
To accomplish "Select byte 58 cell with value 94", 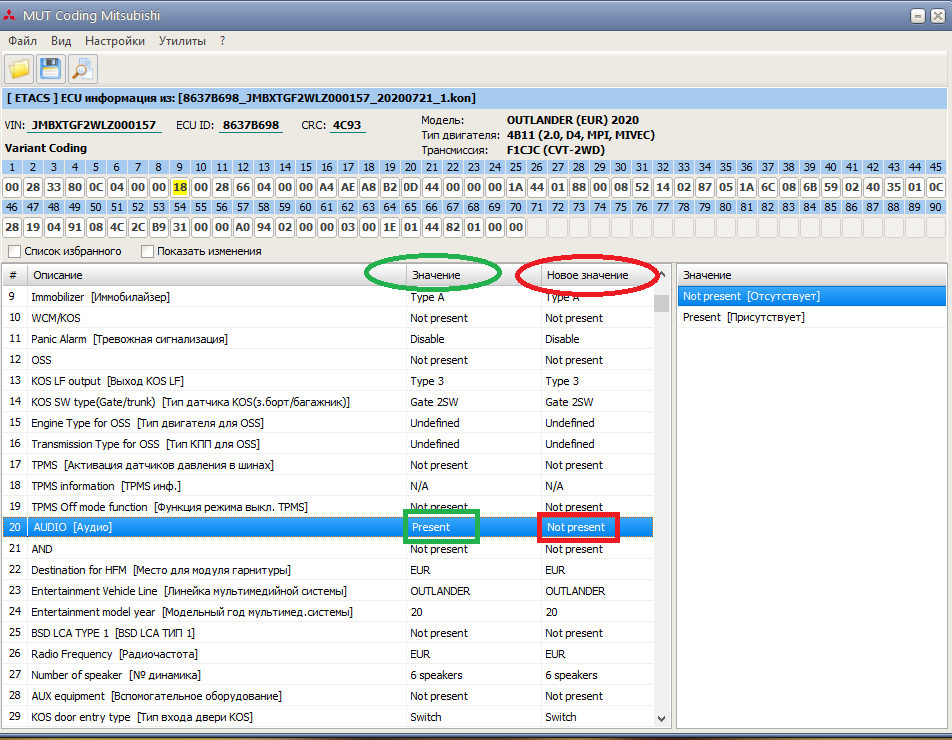I will coord(264,227).
